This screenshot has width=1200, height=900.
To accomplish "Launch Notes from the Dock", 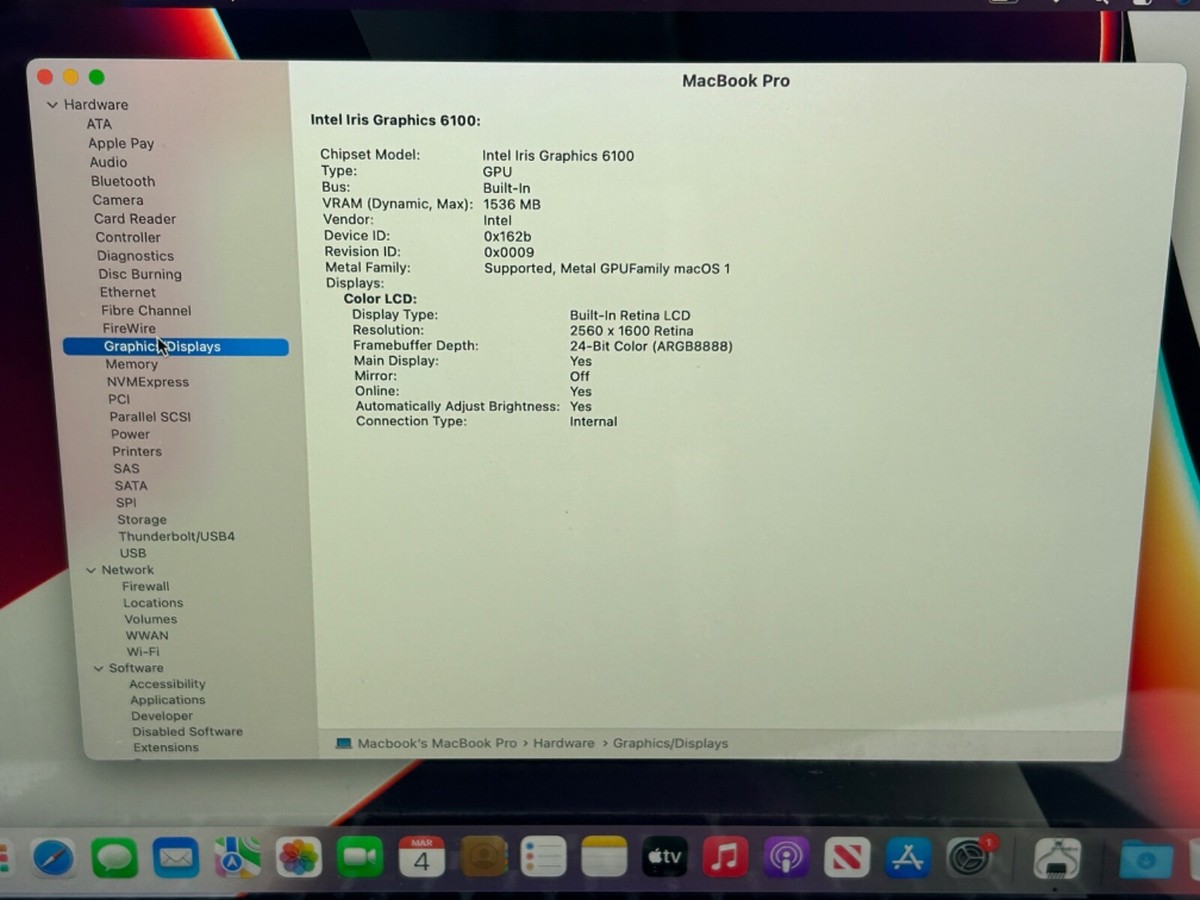I will coord(604,858).
